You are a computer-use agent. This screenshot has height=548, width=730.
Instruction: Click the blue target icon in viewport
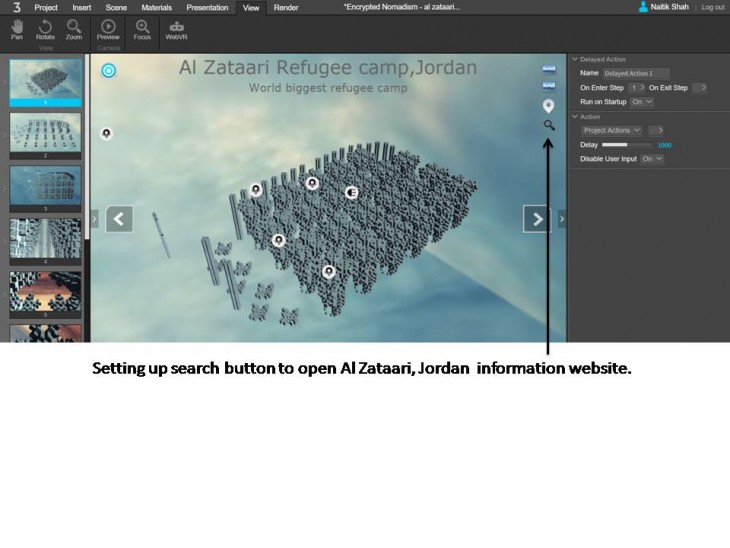(109, 70)
